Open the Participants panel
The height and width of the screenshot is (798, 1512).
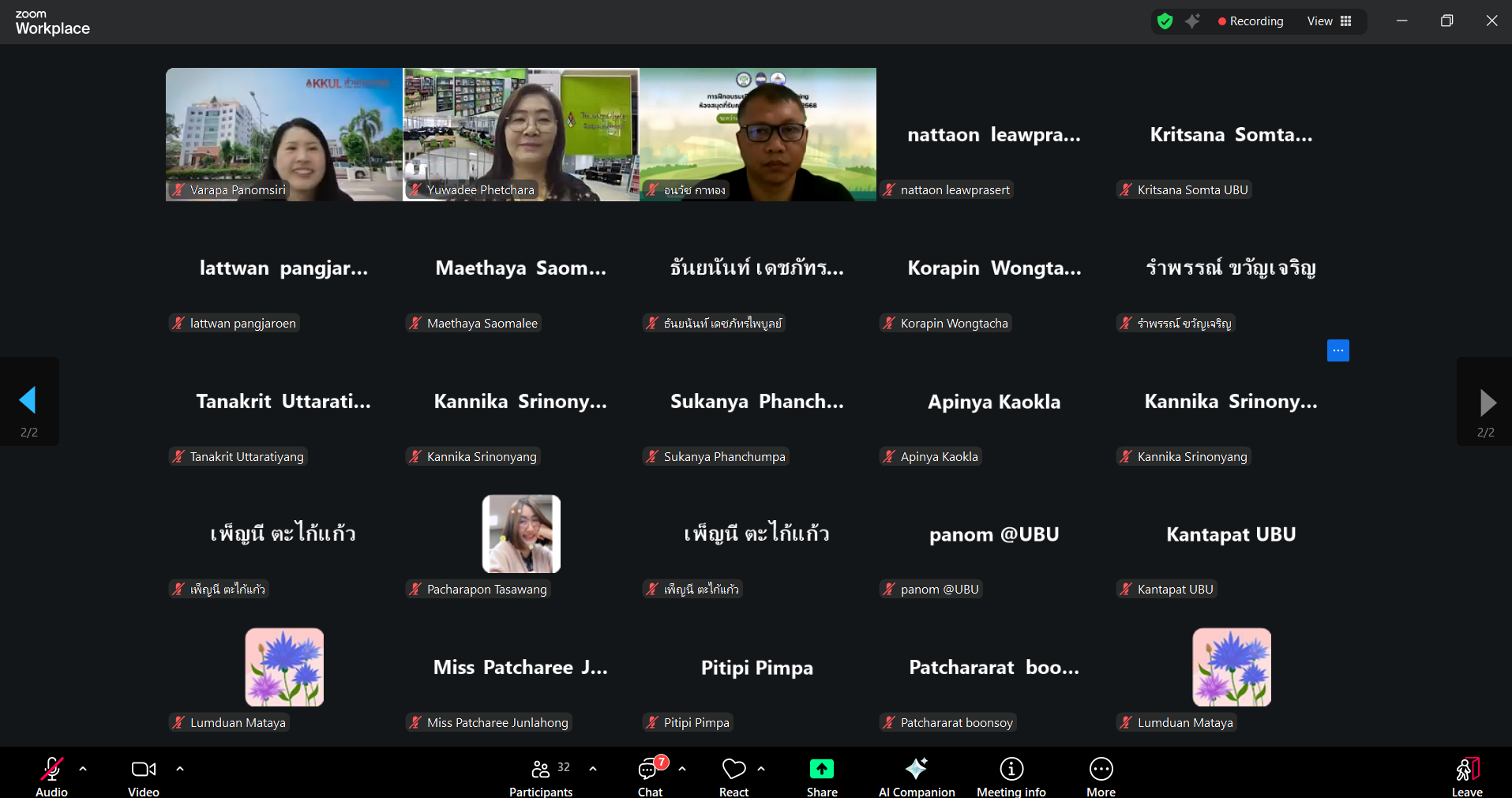[541, 777]
